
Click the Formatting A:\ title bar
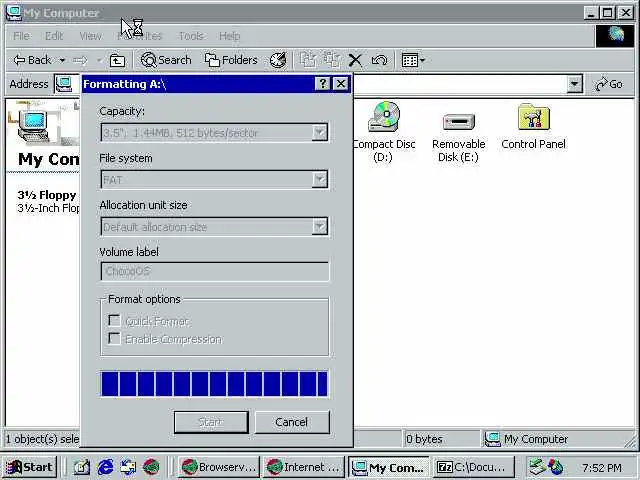click(x=198, y=84)
